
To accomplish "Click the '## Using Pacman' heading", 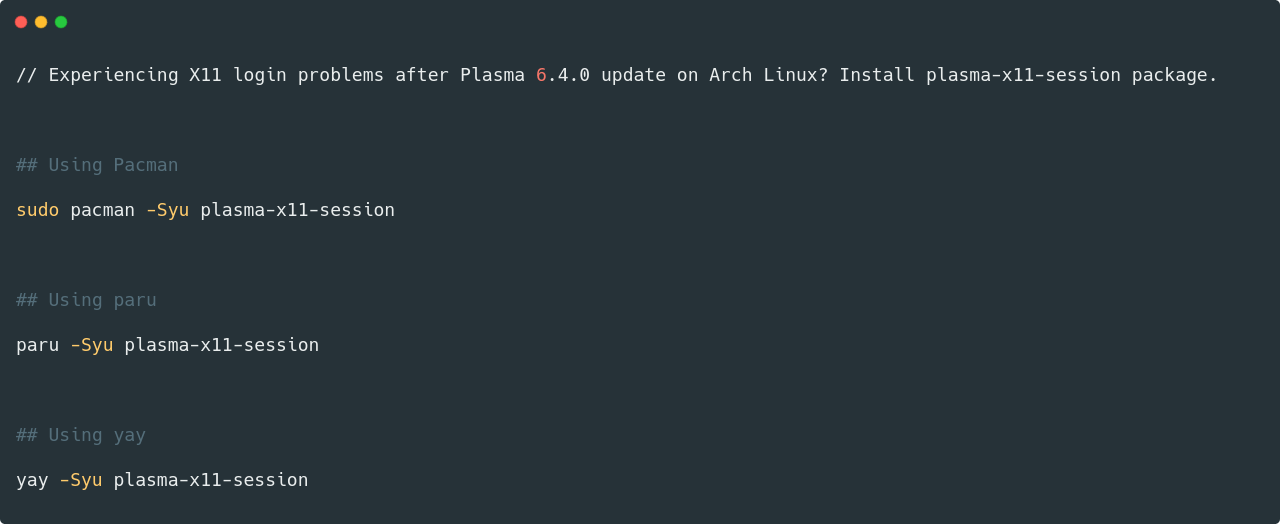I will [x=97, y=165].
